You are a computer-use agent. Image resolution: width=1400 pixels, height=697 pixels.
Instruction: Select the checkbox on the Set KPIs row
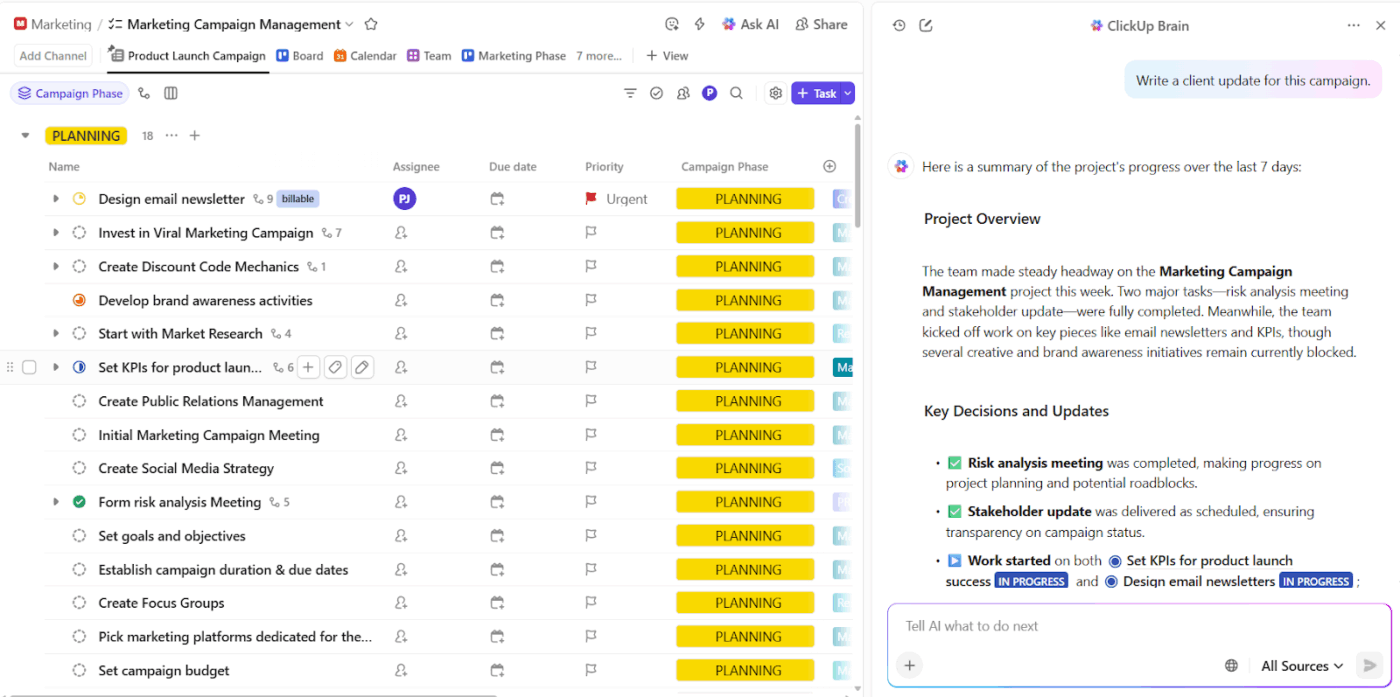click(29, 367)
